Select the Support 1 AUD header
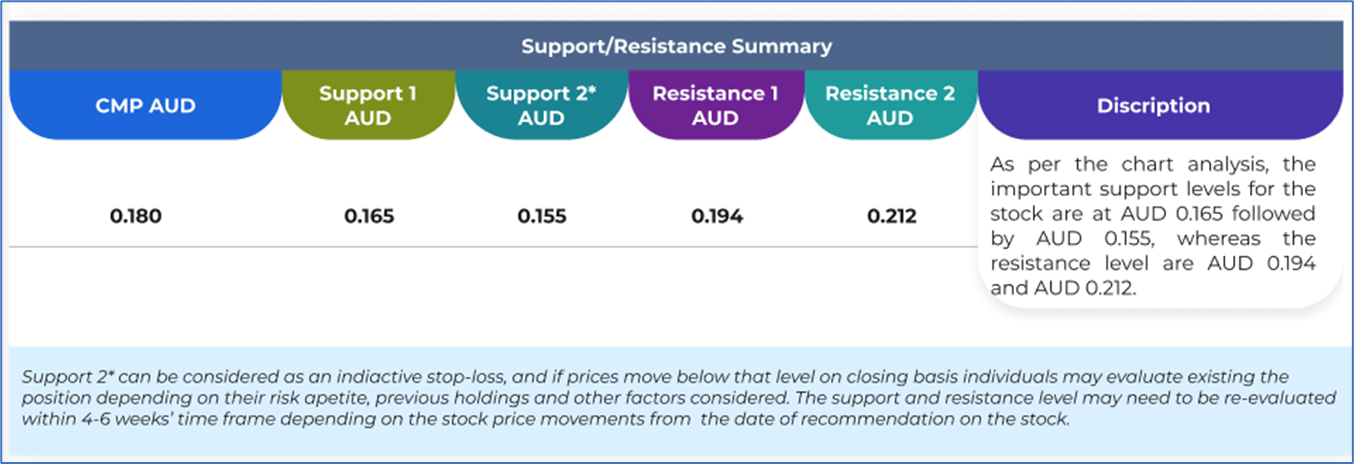The image size is (1354, 464). [368, 106]
